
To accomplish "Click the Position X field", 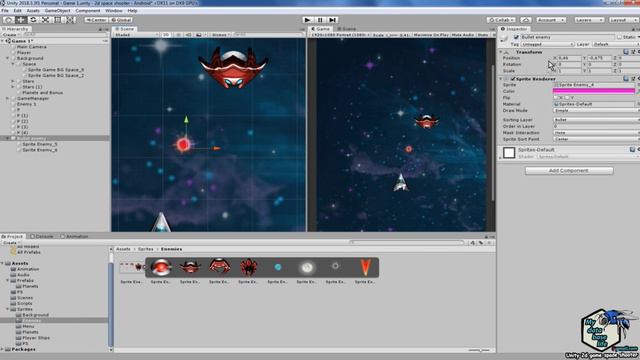I will 570,58.
